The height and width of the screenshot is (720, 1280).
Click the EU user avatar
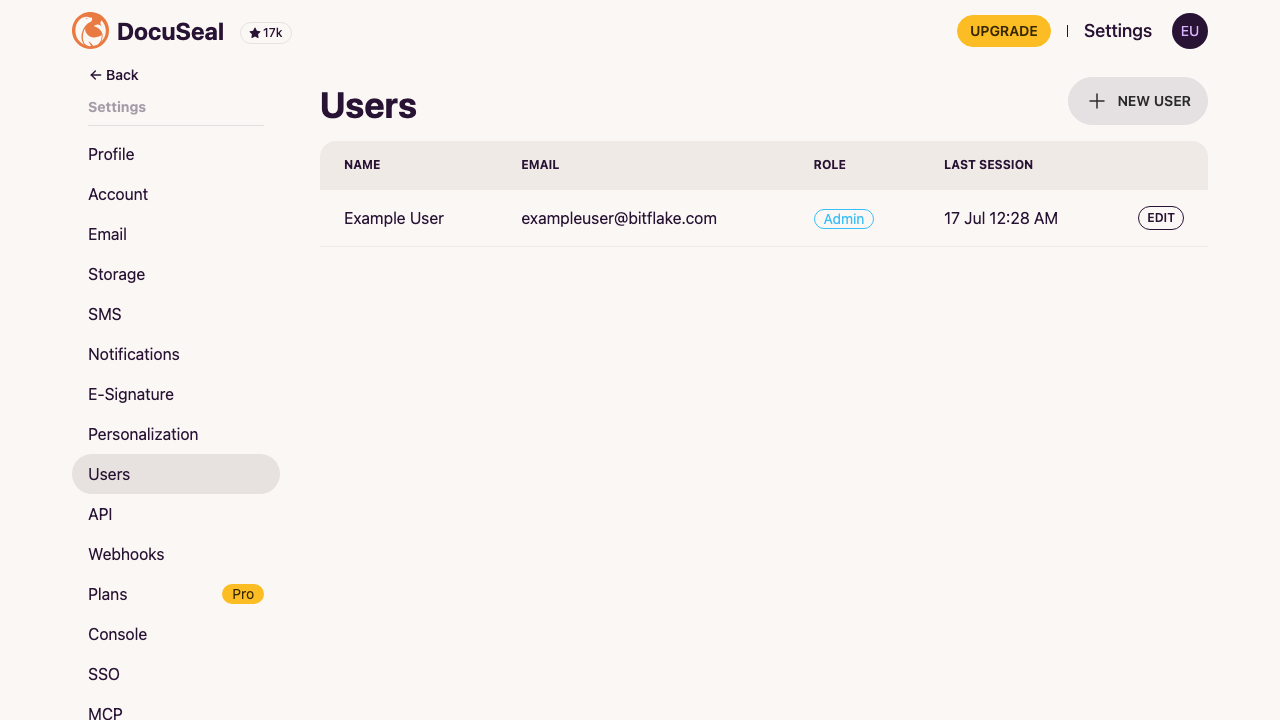tap(1190, 31)
